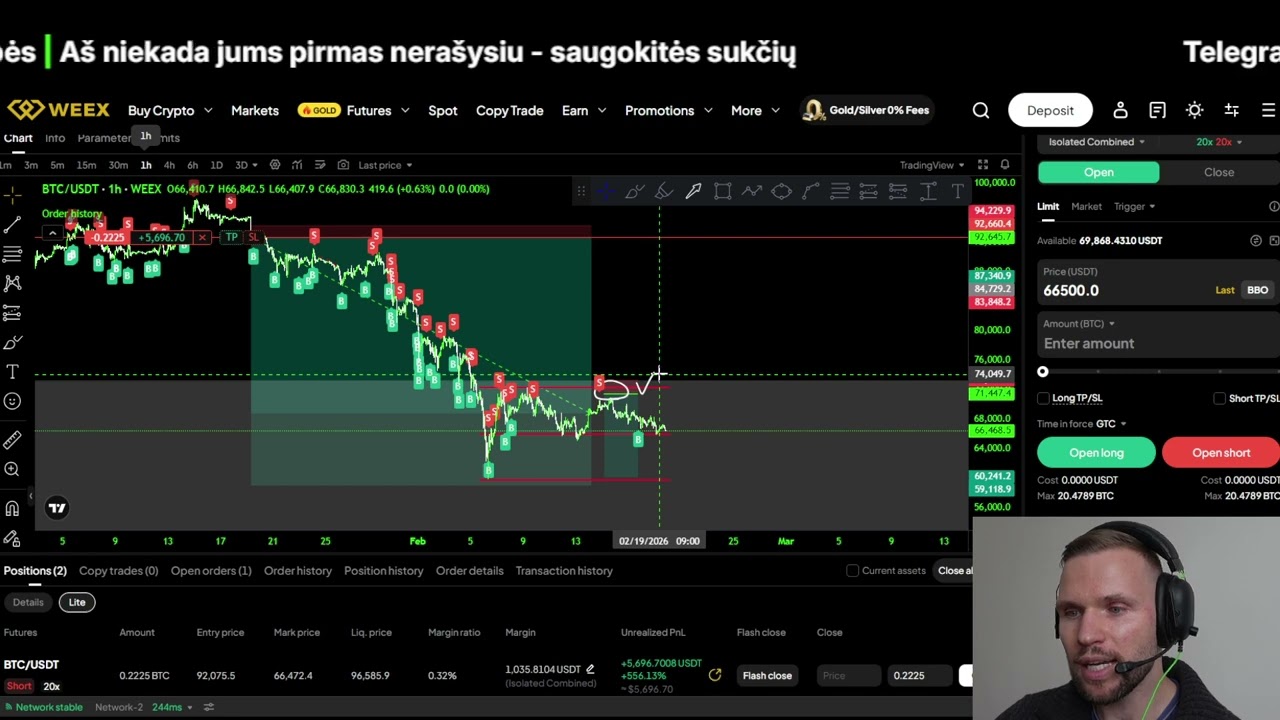Image resolution: width=1280 pixels, height=720 pixels.
Task: Open Last price dropdown on chart
Action: tap(385, 165)
